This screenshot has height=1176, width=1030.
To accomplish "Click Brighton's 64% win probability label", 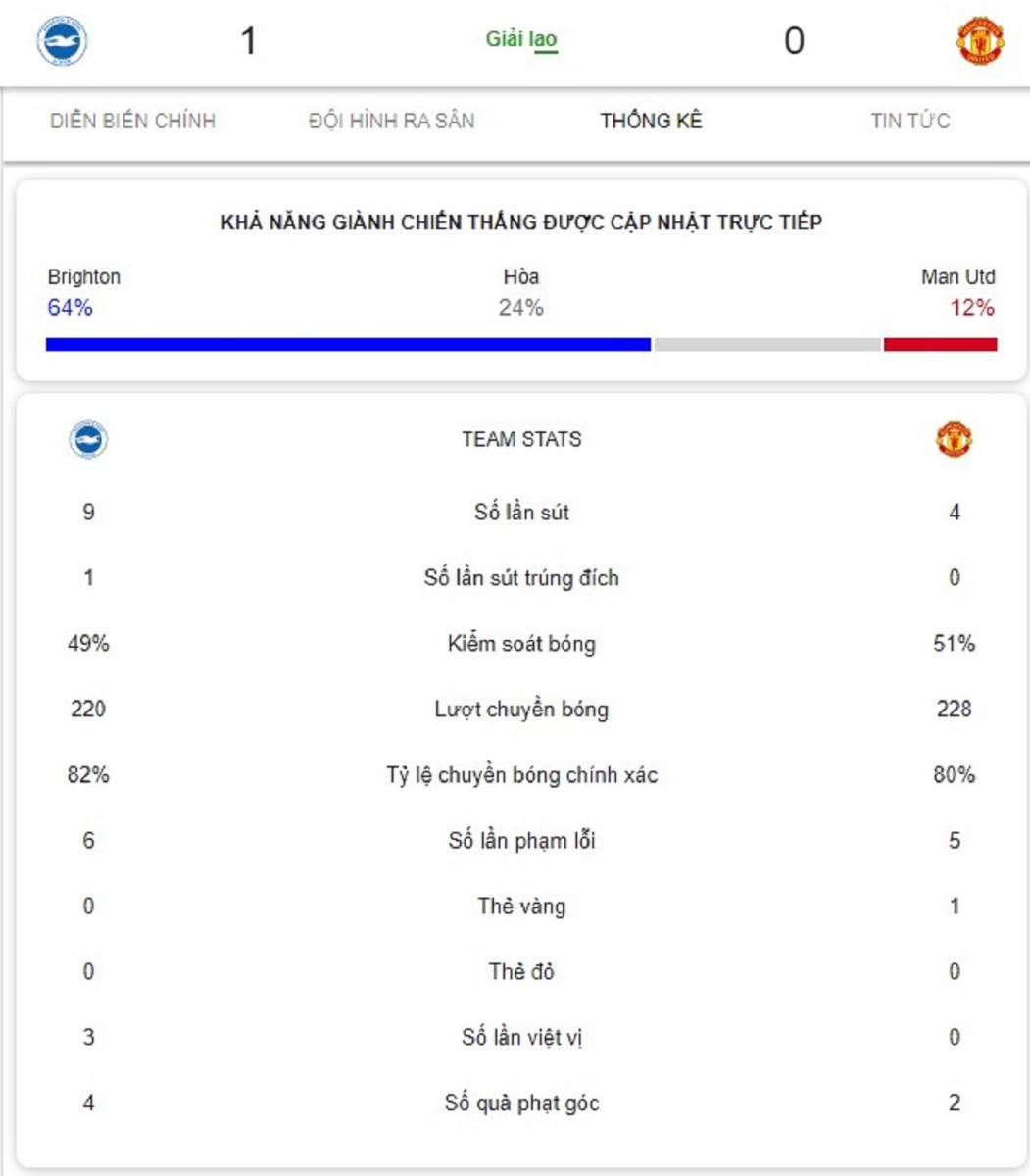I will pyautogui.click(x=70, y=308).
